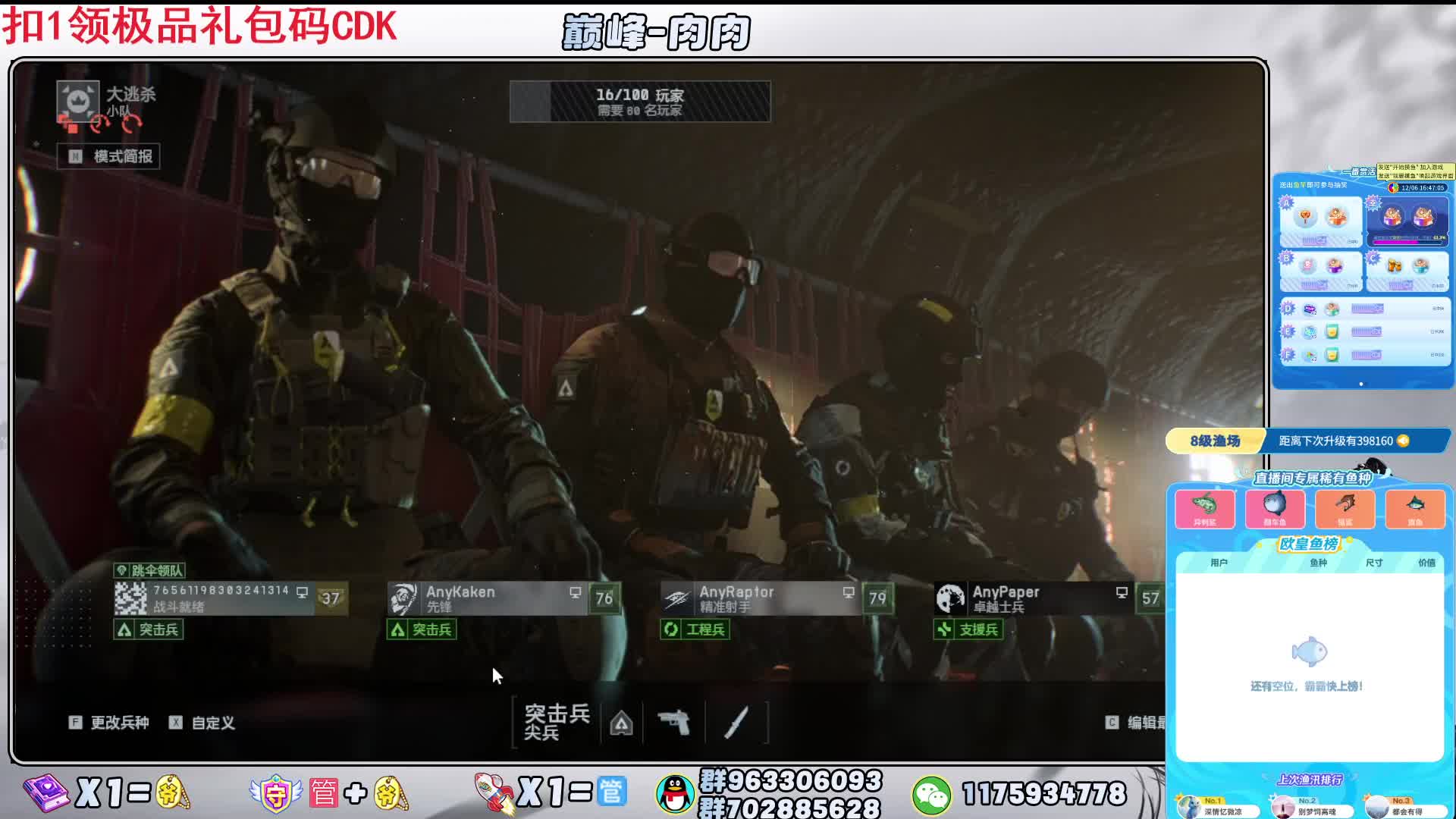Image resolution: width=1456 pixels, height=819 pixels.
Task: Select the first rare fish thumbnail
Action: pos(1204,507)
